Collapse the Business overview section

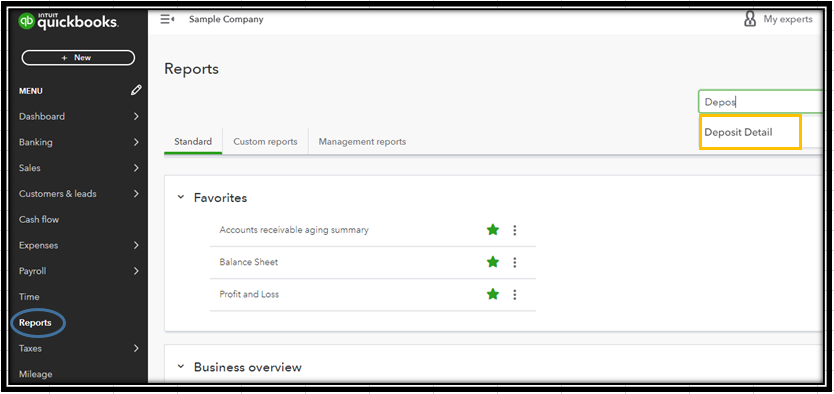[181, 366]
